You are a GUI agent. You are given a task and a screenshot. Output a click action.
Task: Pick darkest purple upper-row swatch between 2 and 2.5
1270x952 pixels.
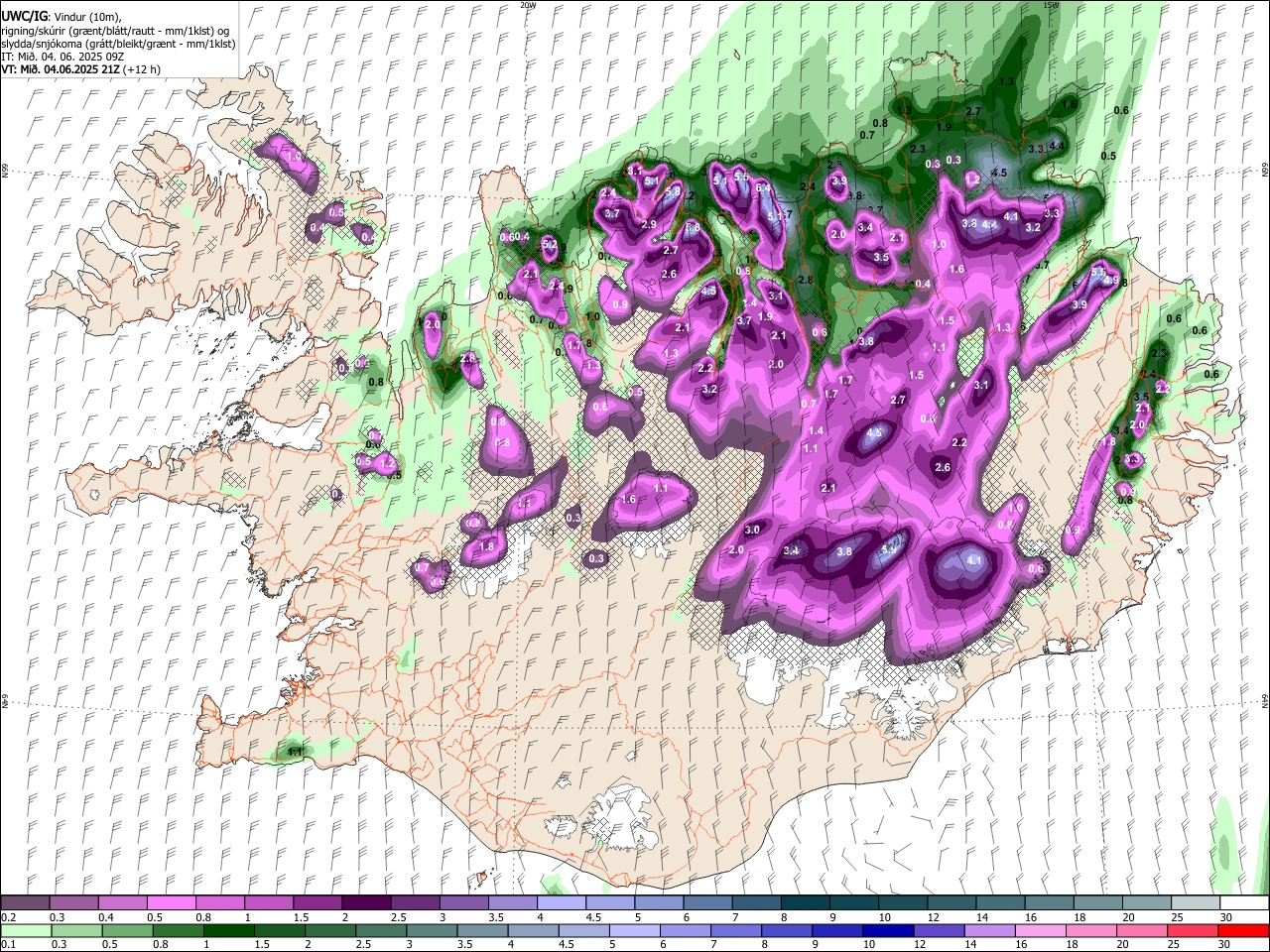tap(367, 903)
